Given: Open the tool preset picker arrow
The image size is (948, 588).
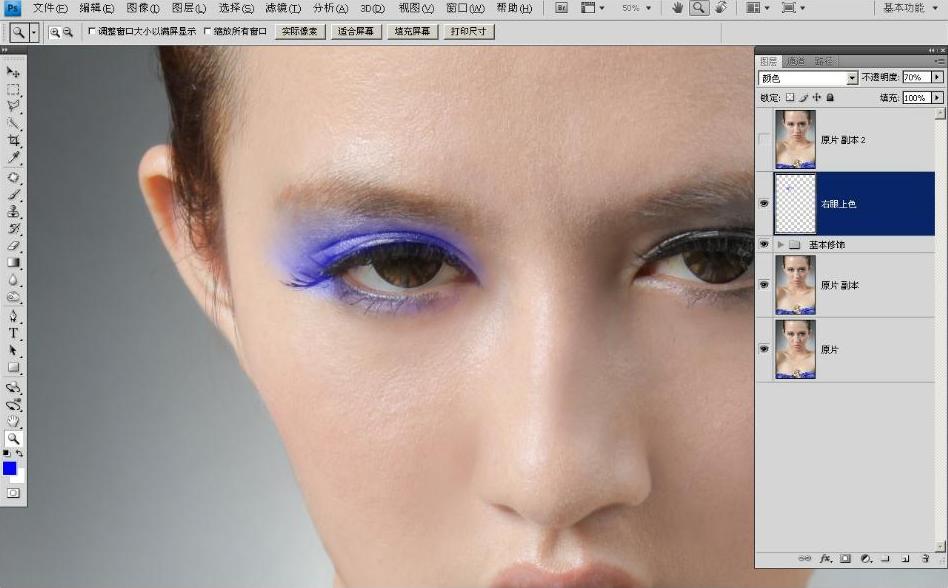Looking at the screenshot, I should (34, 32).
